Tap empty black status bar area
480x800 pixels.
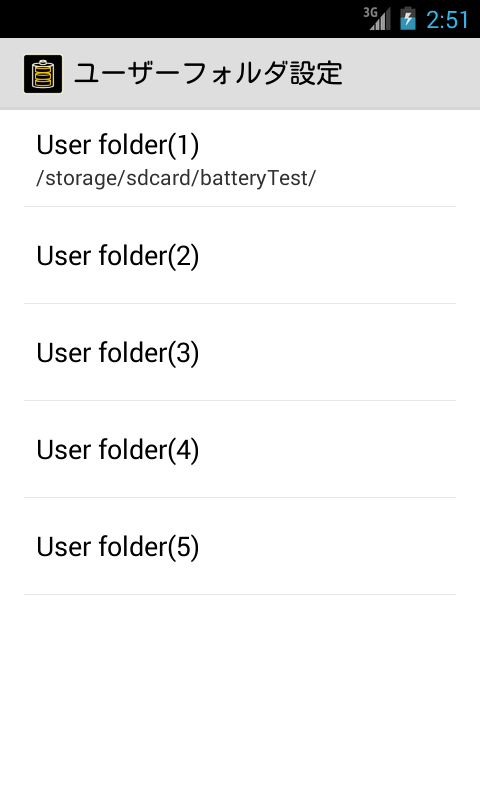click(x=179, y=19)
